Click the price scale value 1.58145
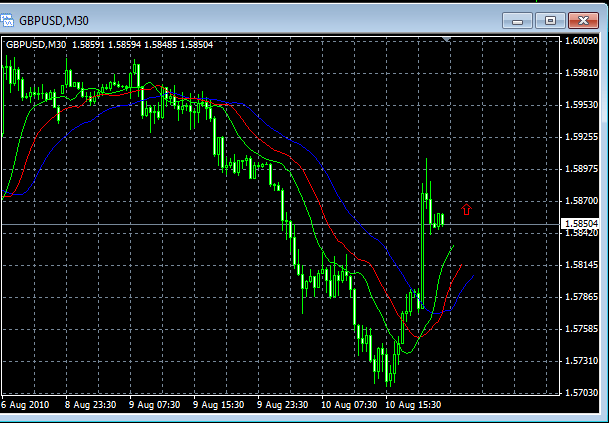Image resolution: width=609 pixels, height=423 pixels. (581, 265)
